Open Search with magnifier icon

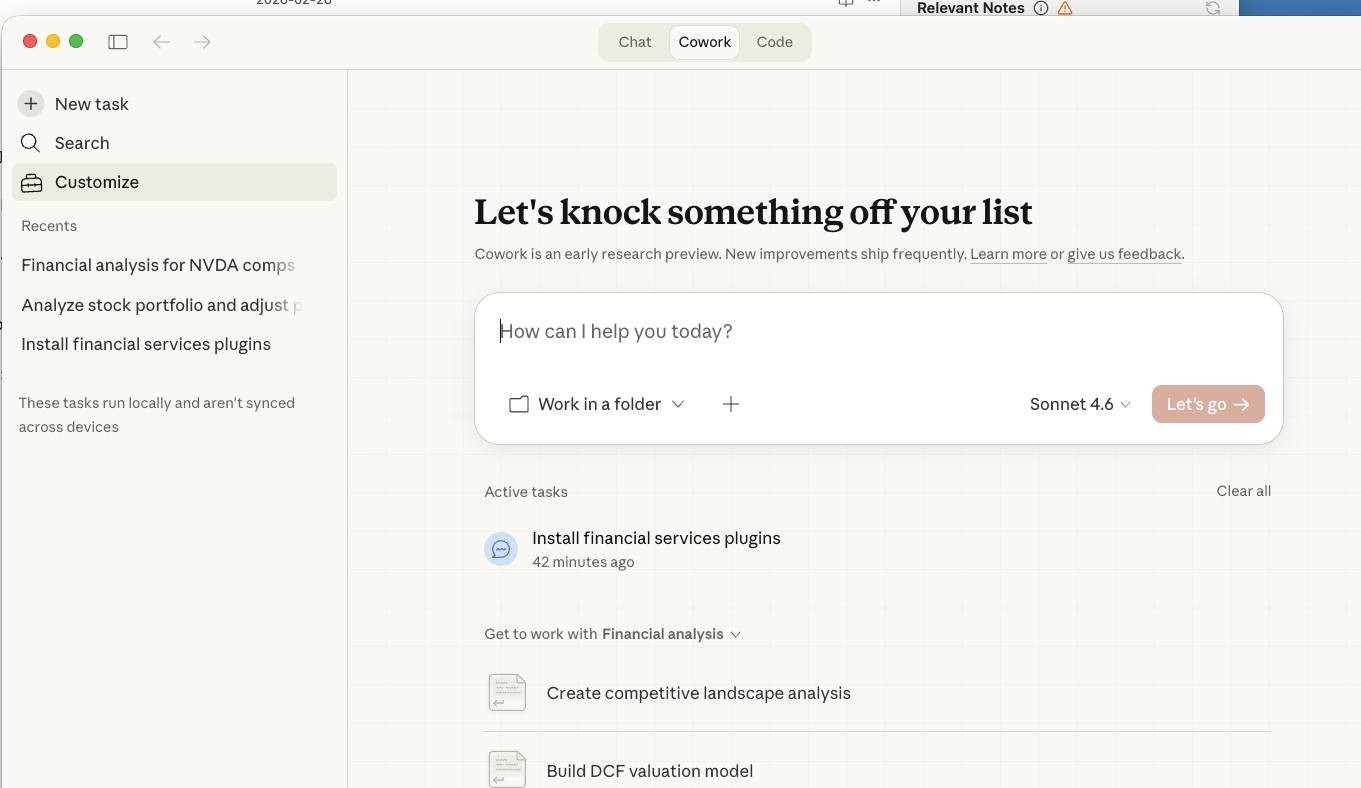coord(31,143)
